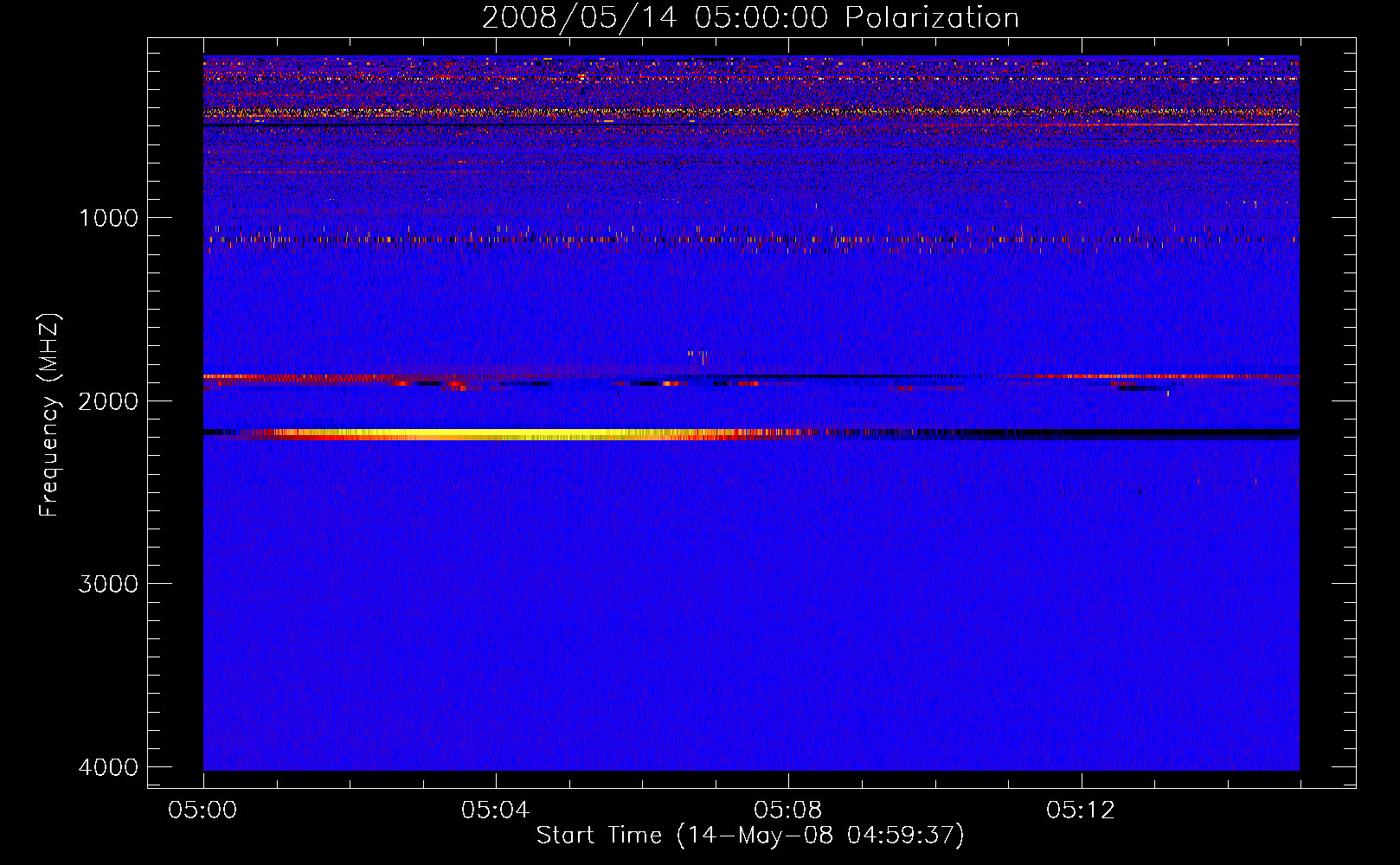Screen dimensions: 1400x865
Task: Click the 05:04 time tick label
Action: 495,811
